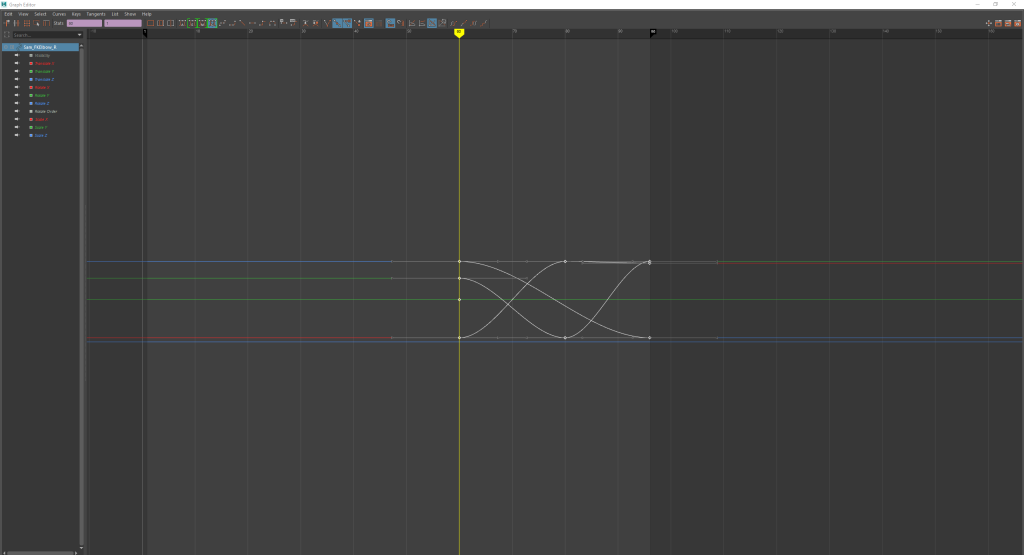Apply Plateau tangents to selected keys
This screenshot has height=555, width=1024.
[272, 23]
